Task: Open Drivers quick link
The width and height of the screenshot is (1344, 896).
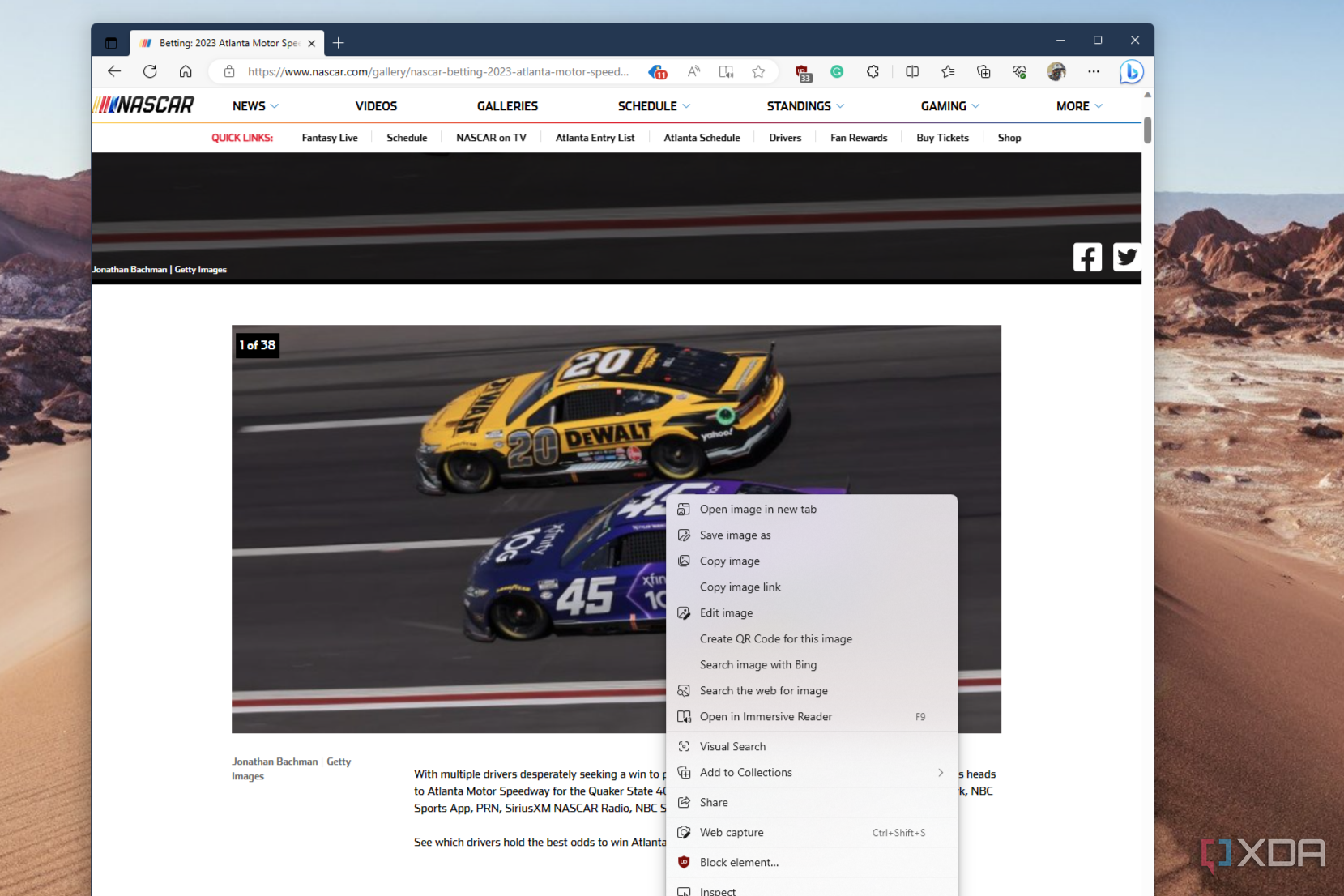Action: [x=785, y=138]
